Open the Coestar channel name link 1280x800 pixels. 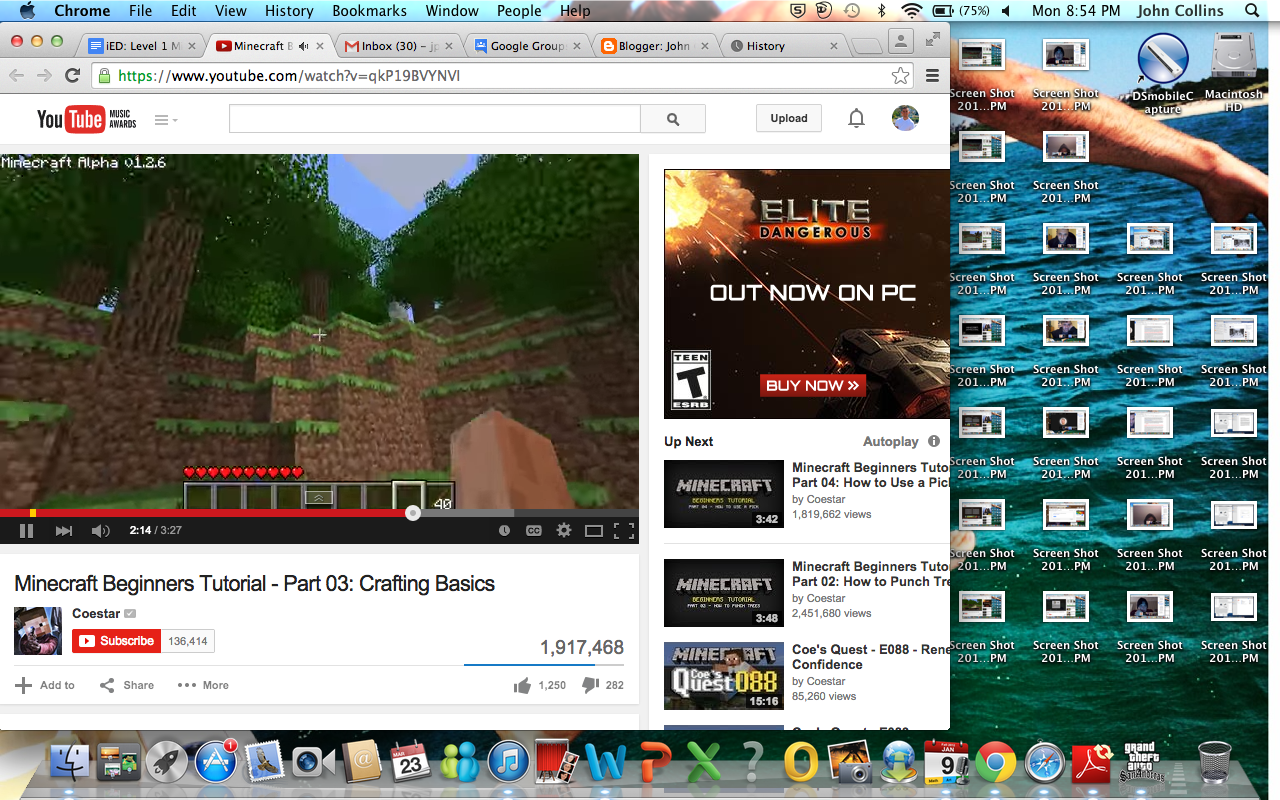[x=96, y=613]
